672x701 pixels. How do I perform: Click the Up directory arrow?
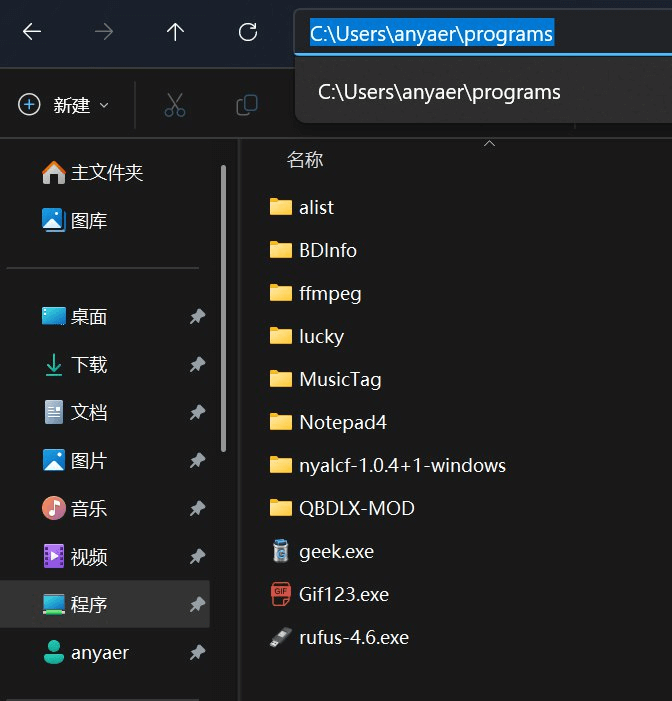[x=176, y=32]
